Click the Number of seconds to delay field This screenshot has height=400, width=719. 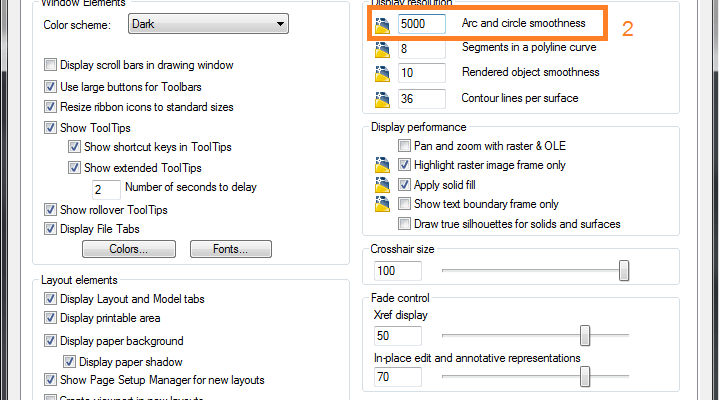[106, 189]
